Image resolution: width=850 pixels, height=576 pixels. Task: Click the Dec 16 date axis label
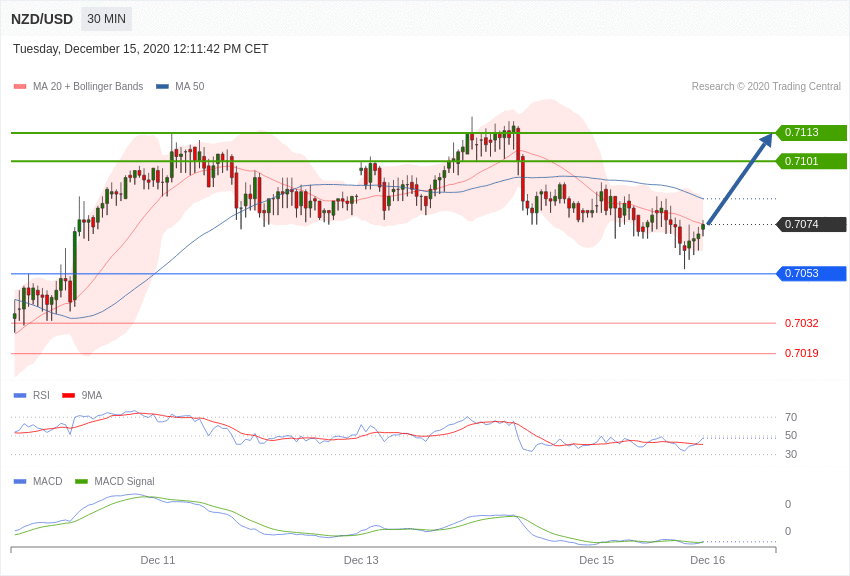pos(707,560)
